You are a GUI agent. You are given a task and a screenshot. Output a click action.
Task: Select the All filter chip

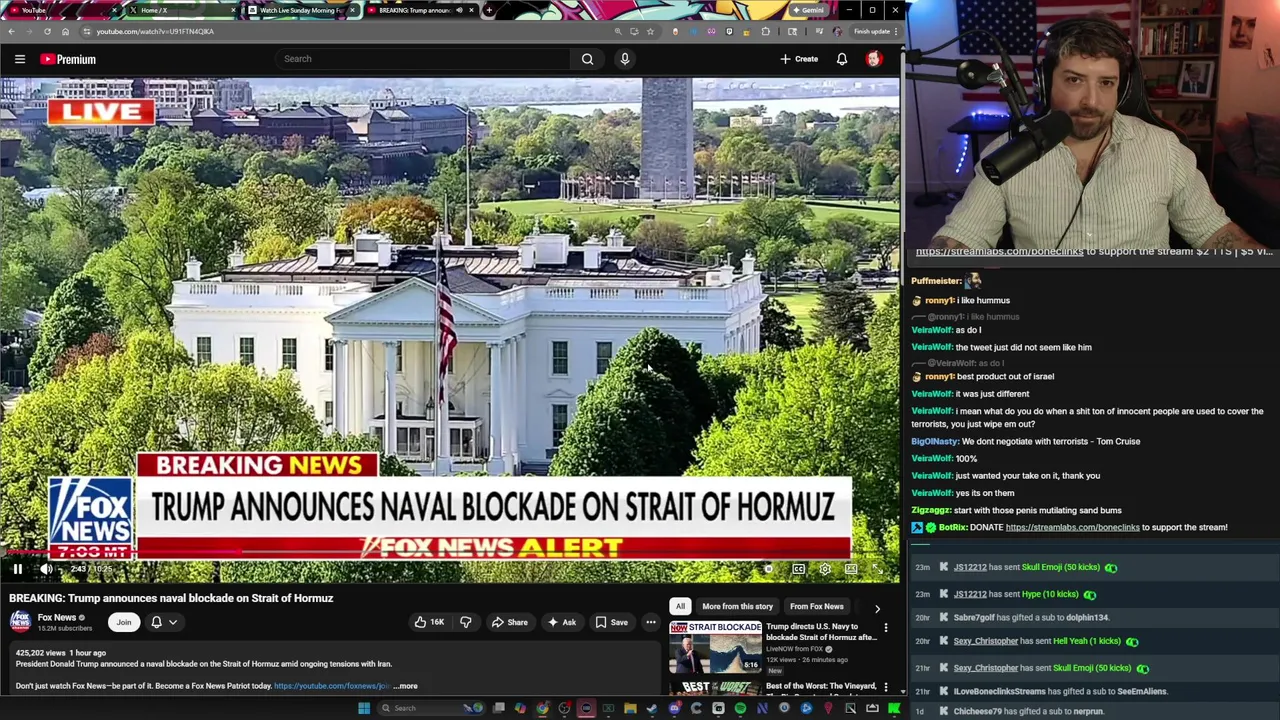680,606
